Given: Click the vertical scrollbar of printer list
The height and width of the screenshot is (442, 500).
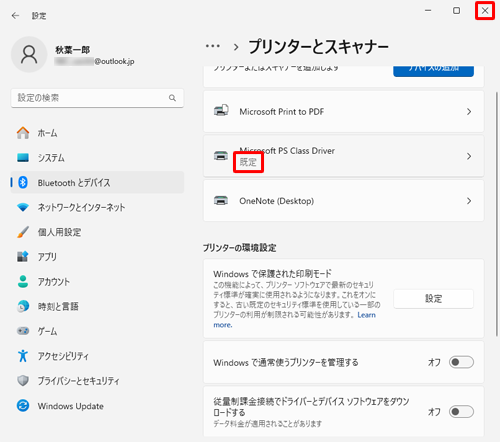Looking at the screenshot, I should [x=496, y=213].
